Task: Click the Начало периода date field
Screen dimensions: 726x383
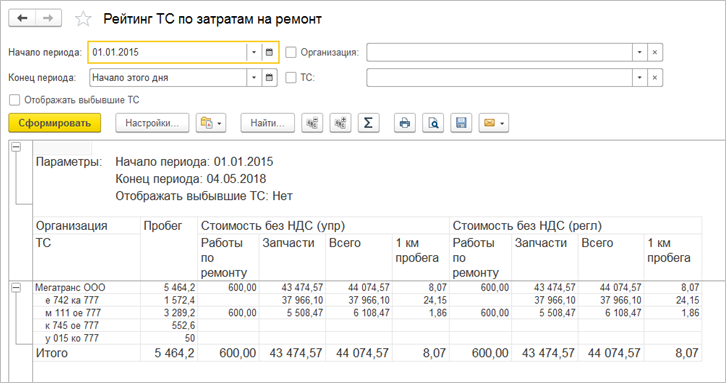Action: coord(168,52)
